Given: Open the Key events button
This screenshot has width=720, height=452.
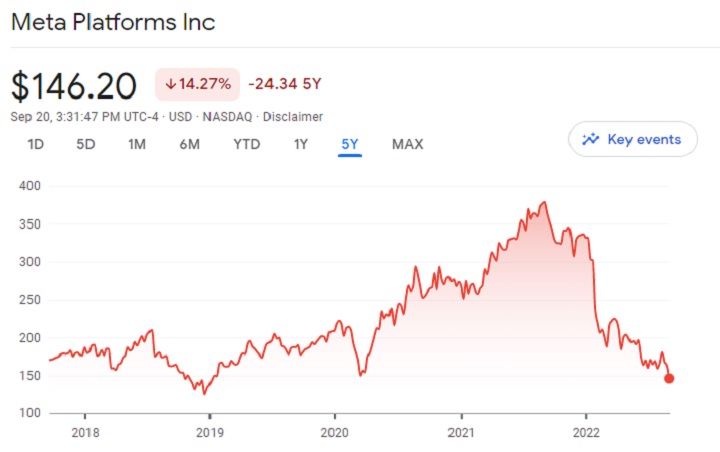Looking at the screenshot, I should (631, 139).
